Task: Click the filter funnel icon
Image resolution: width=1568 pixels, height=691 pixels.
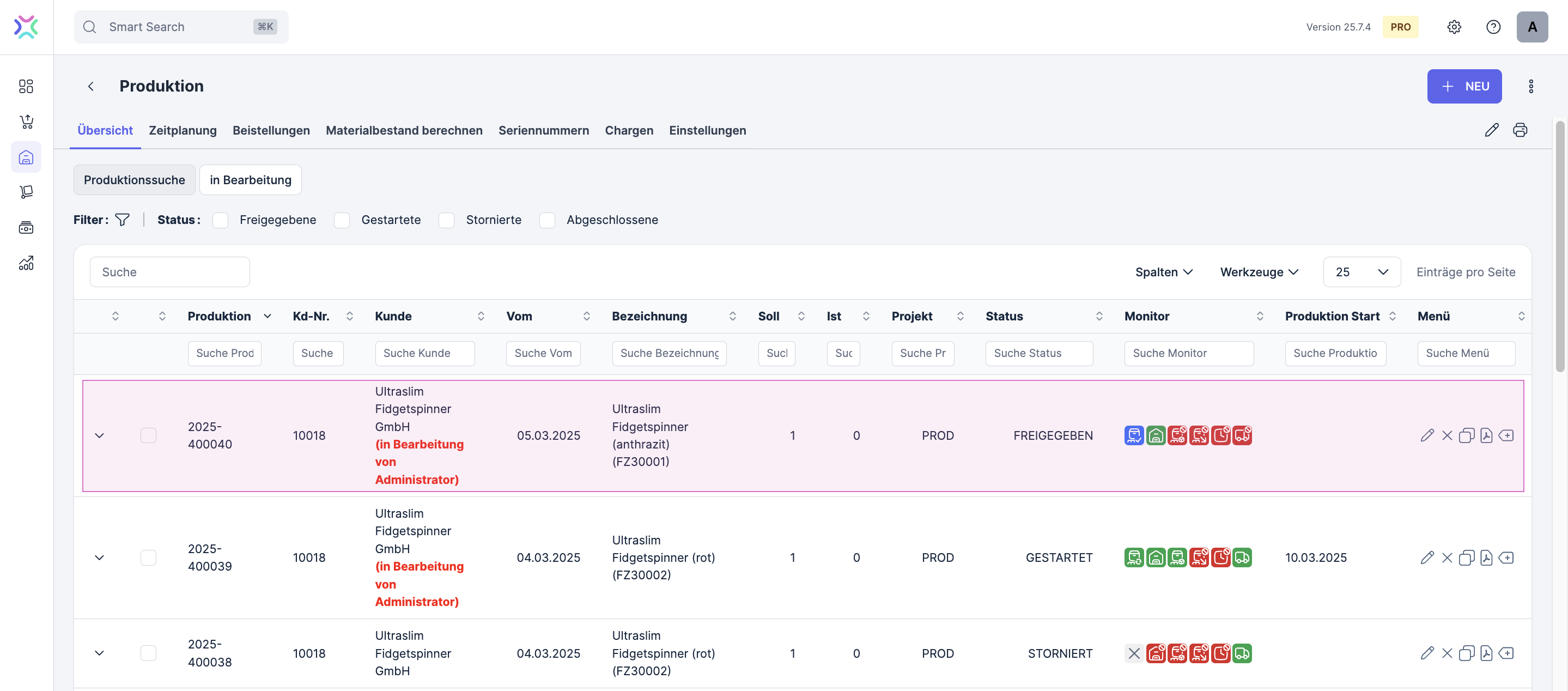Action: 123,220
